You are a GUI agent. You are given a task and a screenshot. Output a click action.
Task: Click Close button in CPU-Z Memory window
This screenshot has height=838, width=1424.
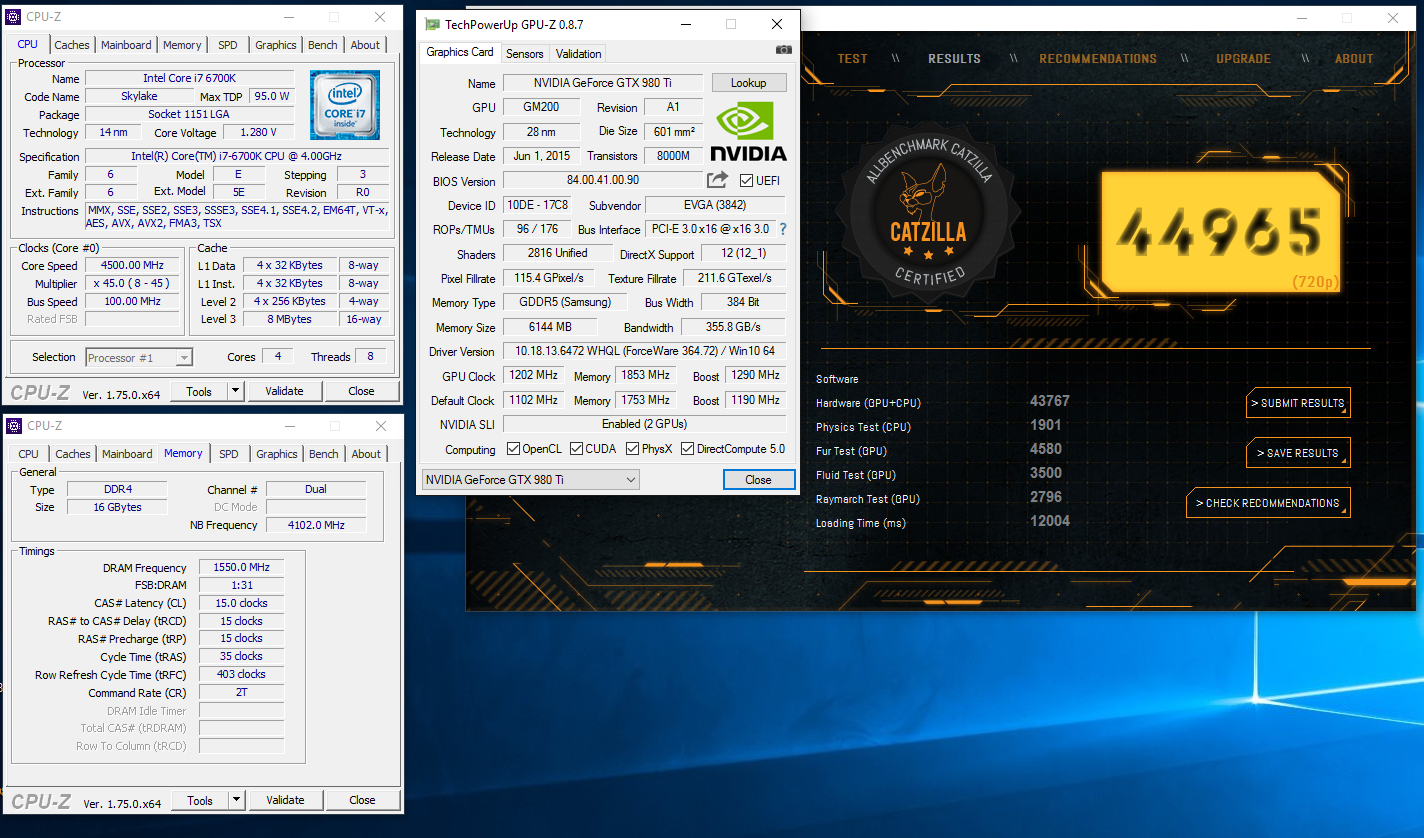(362, 800)
